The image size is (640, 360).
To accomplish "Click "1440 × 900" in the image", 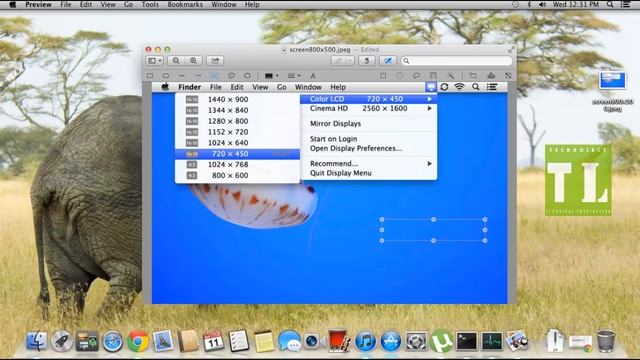I will [228, 99].
